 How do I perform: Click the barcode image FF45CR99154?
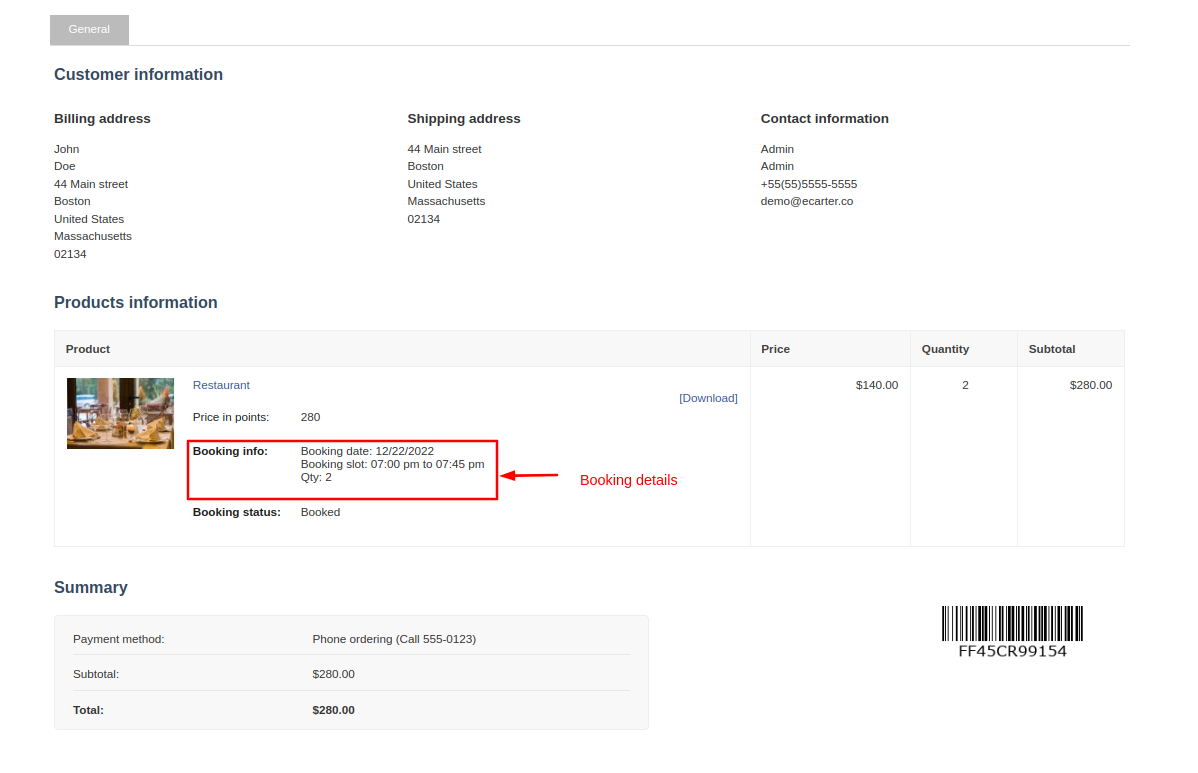point(1012,631)
